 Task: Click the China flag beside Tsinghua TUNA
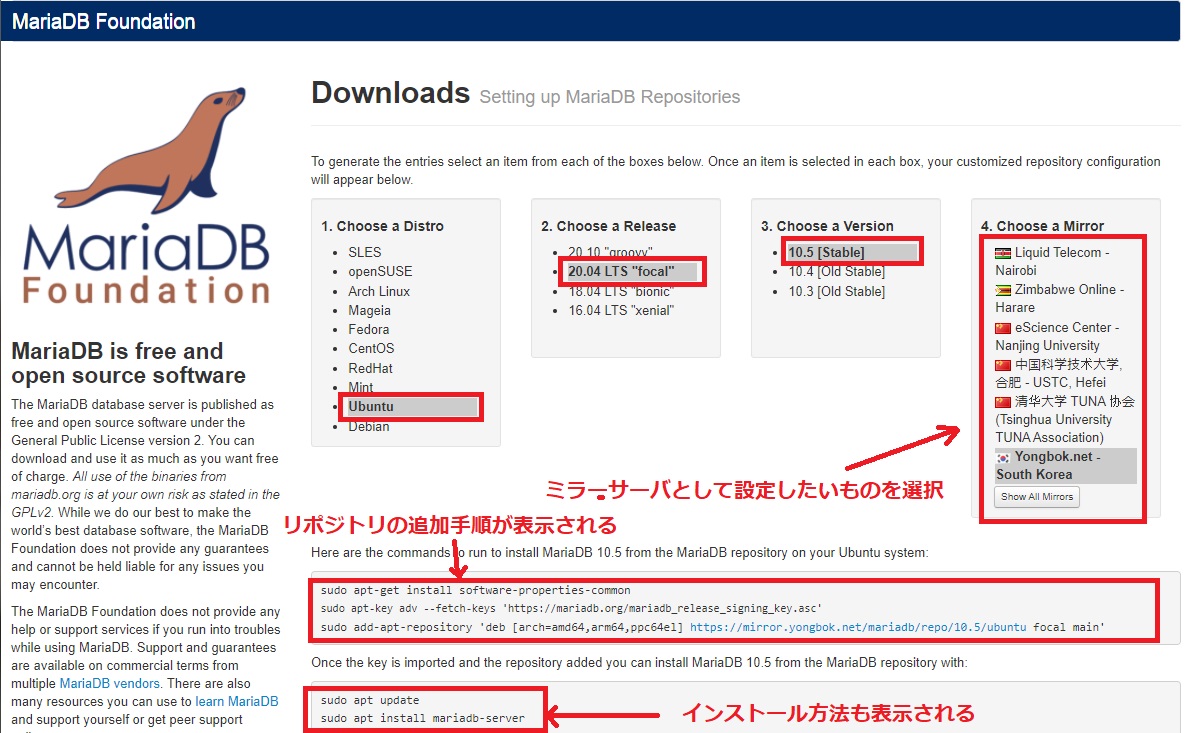coord(1003,401)
